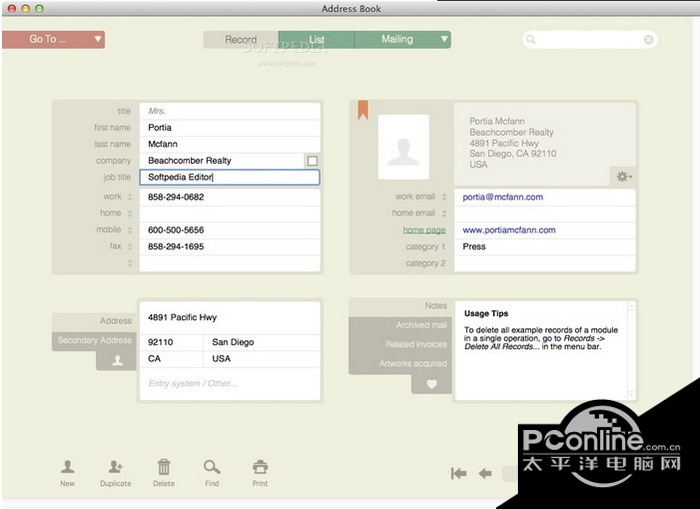Toggle the checkbox beside Beachcomber Realty
The image size is (700, 509).
312,161
